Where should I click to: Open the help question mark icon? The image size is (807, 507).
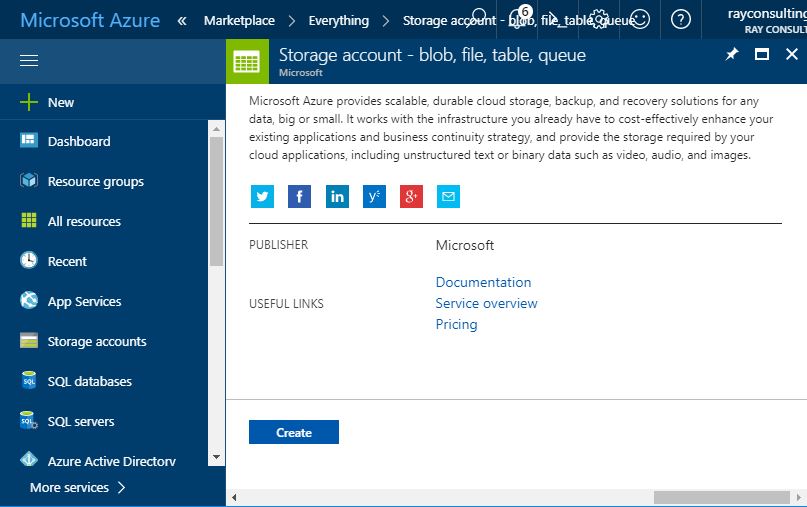(x=680, y=20)
